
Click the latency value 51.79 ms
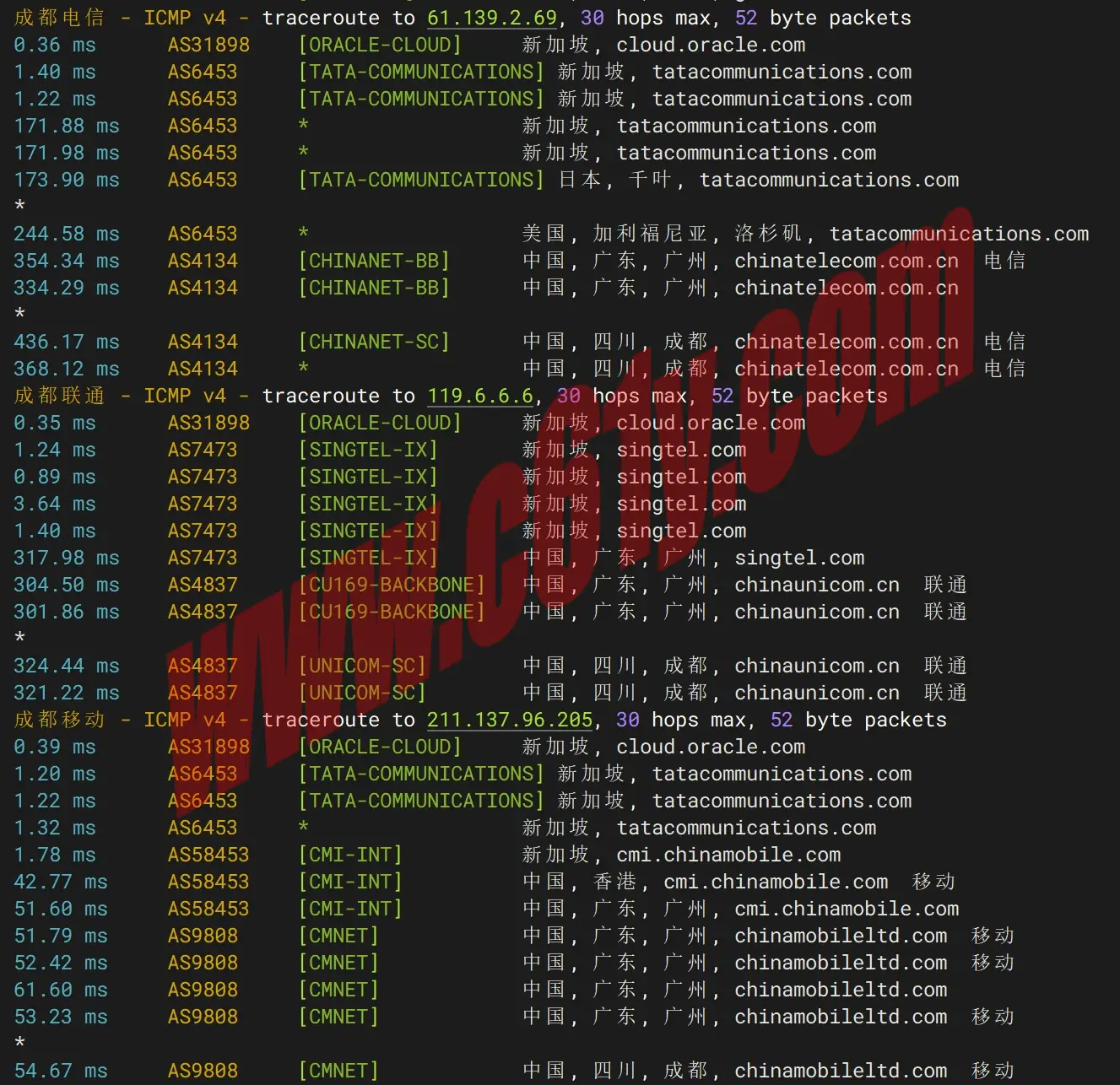pos(61,936)
